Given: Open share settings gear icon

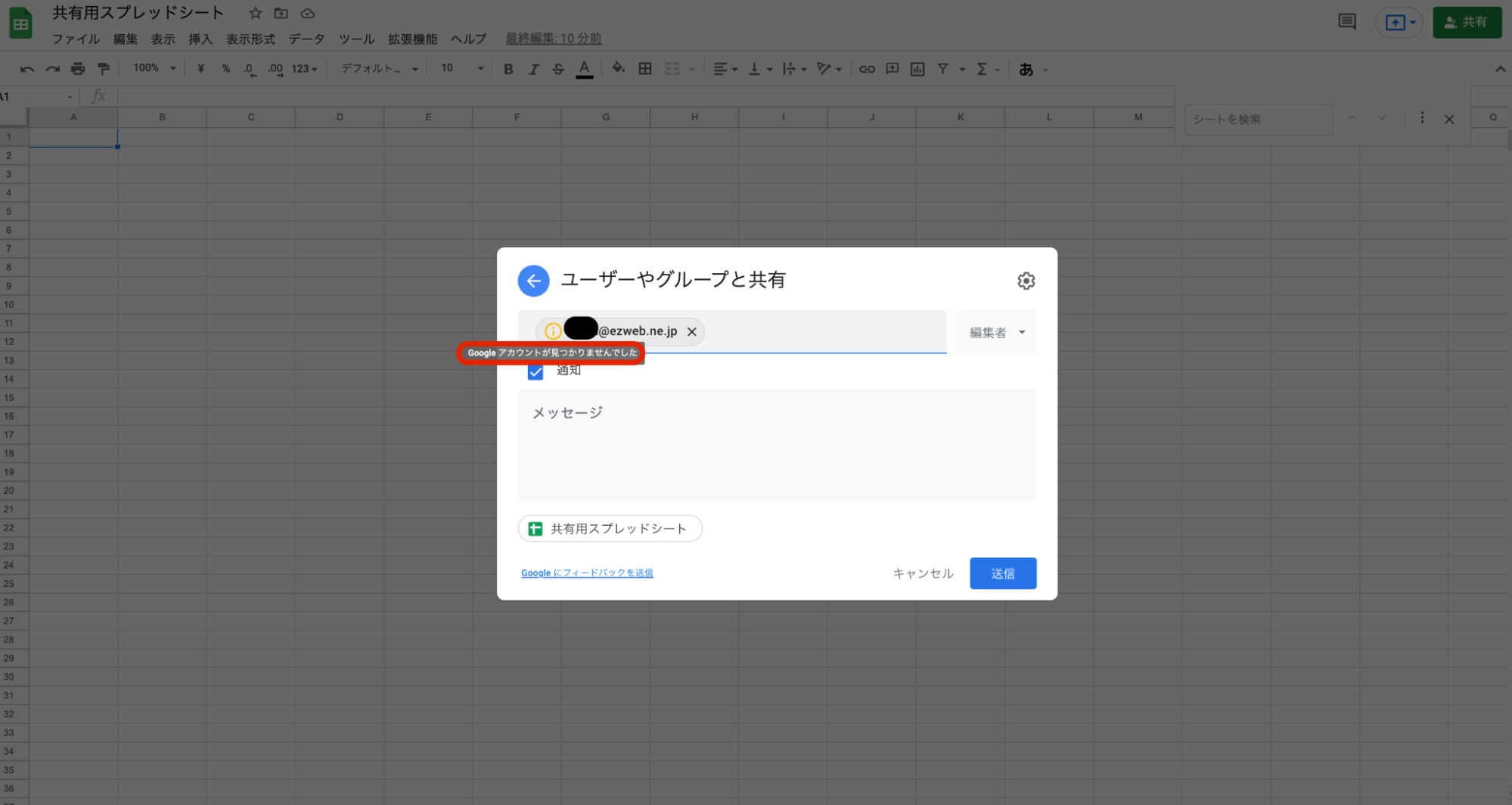Looking at the screenshot, I should click(x=1026, y=281).
